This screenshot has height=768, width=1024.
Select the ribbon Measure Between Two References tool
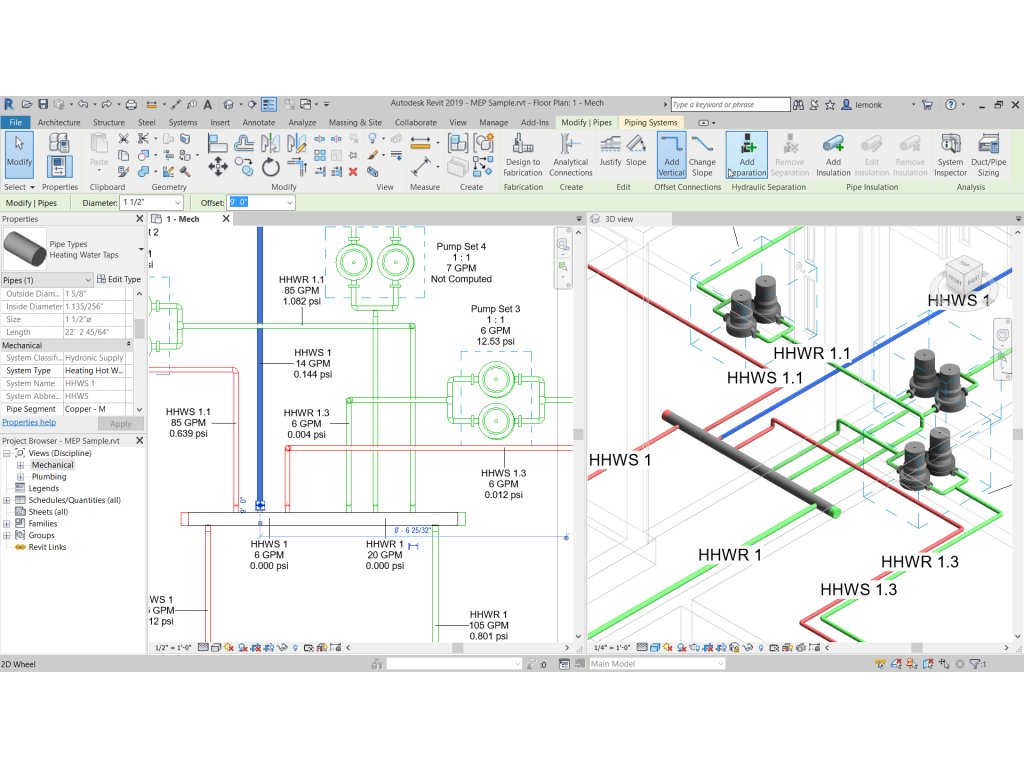coord(420,142)
